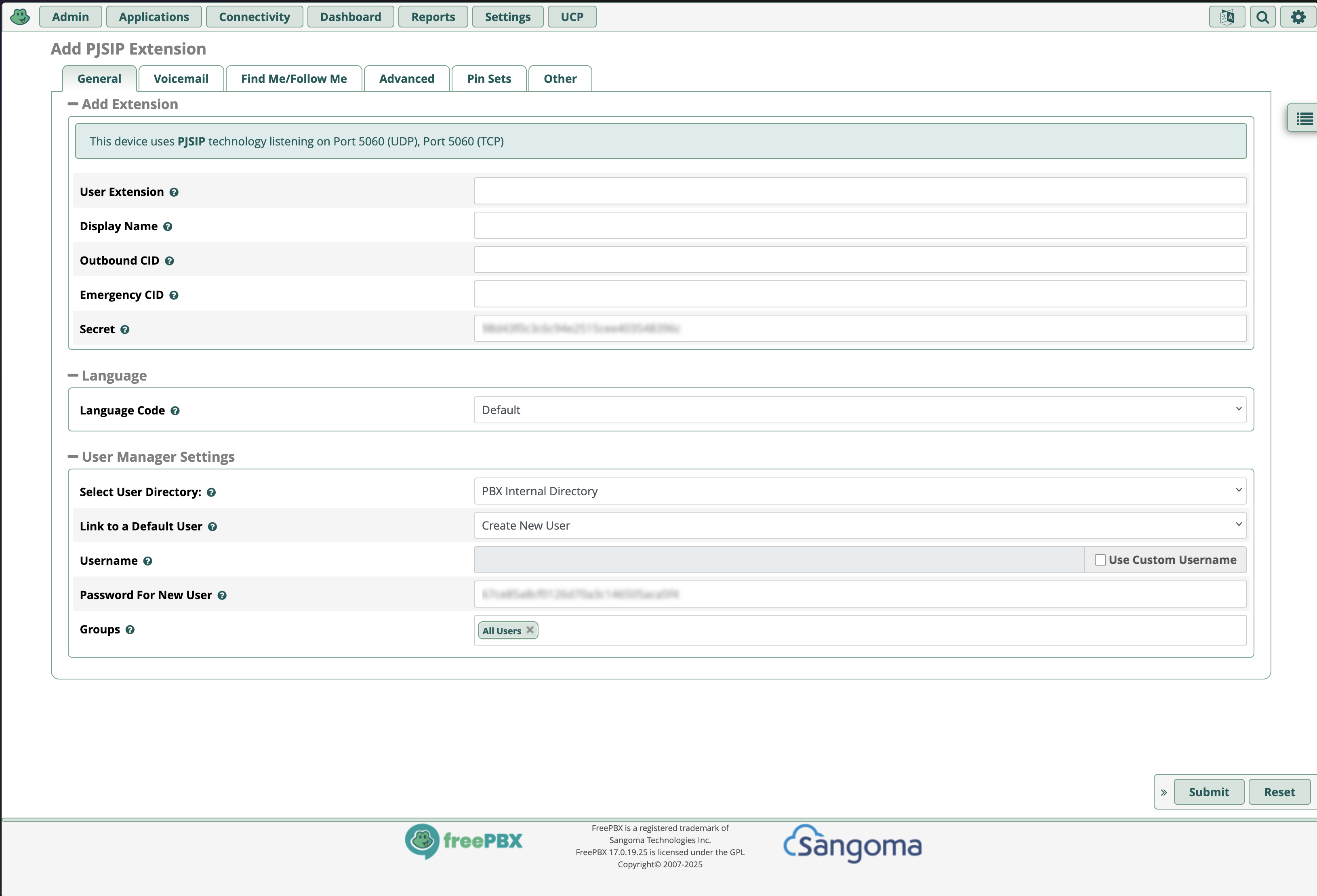Enable Use Custom Username checkbox

point(1100,560)
